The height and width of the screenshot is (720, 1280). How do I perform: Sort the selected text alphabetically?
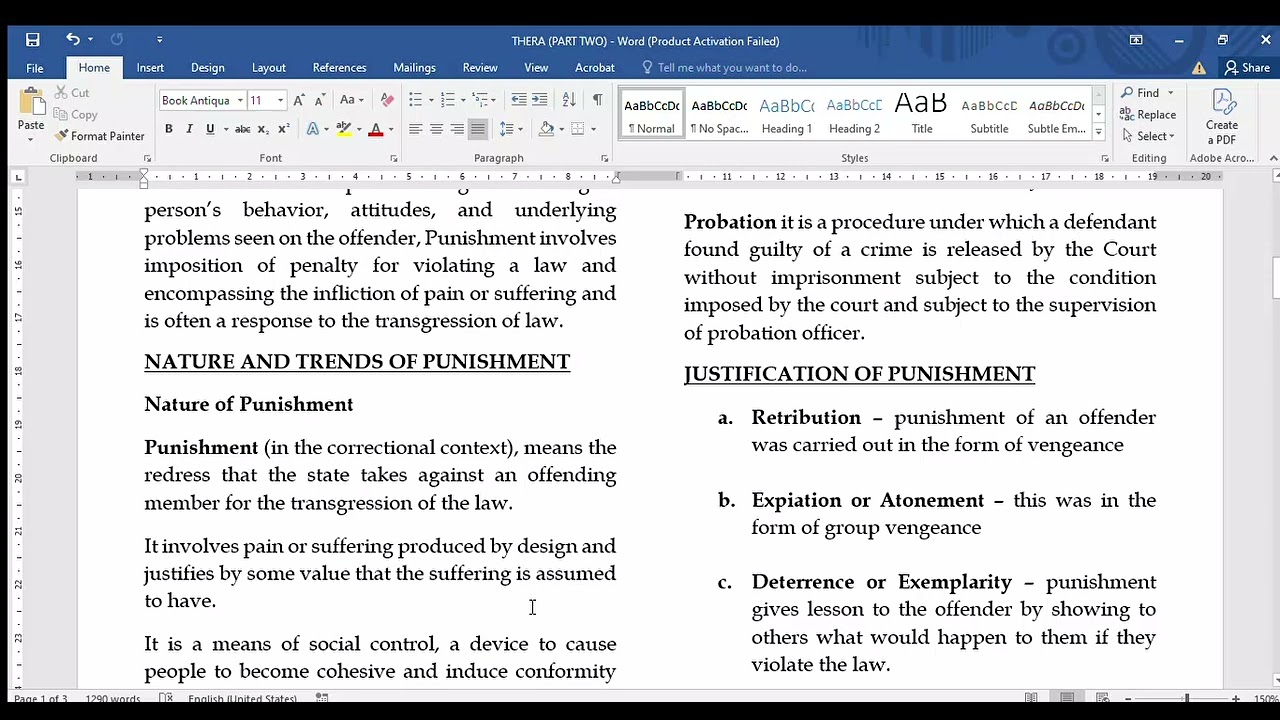point(569,100)
